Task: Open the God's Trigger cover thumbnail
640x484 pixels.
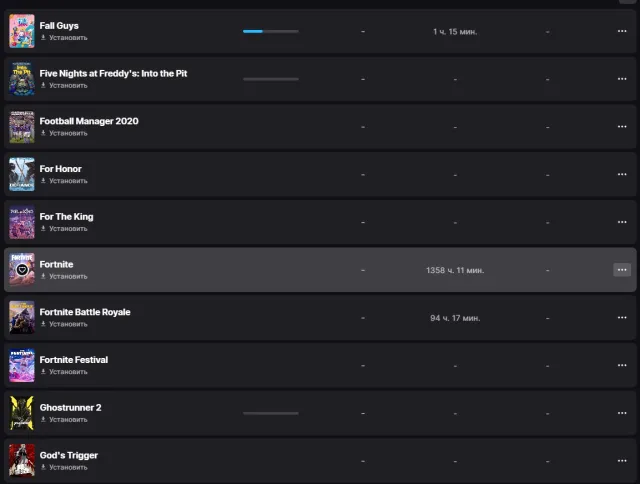Action: coord(22,460)
